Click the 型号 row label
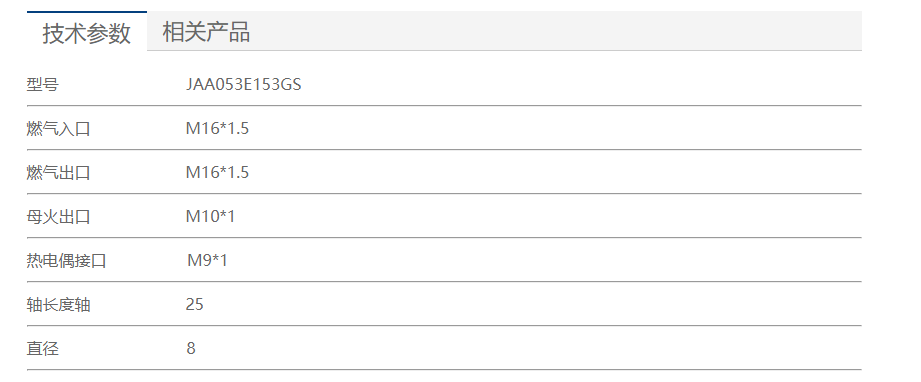The height and width of the screenshot is (382, 921). pyautogui.click(x=42, y=85)
